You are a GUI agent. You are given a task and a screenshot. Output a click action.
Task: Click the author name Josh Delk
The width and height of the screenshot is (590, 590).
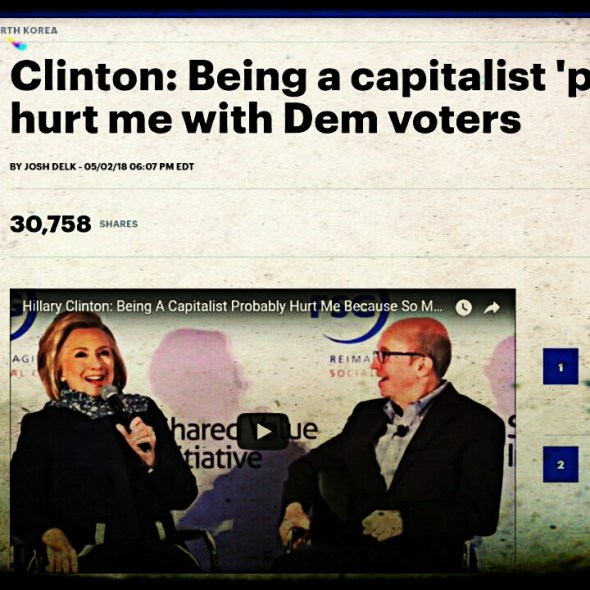[50, 166]
